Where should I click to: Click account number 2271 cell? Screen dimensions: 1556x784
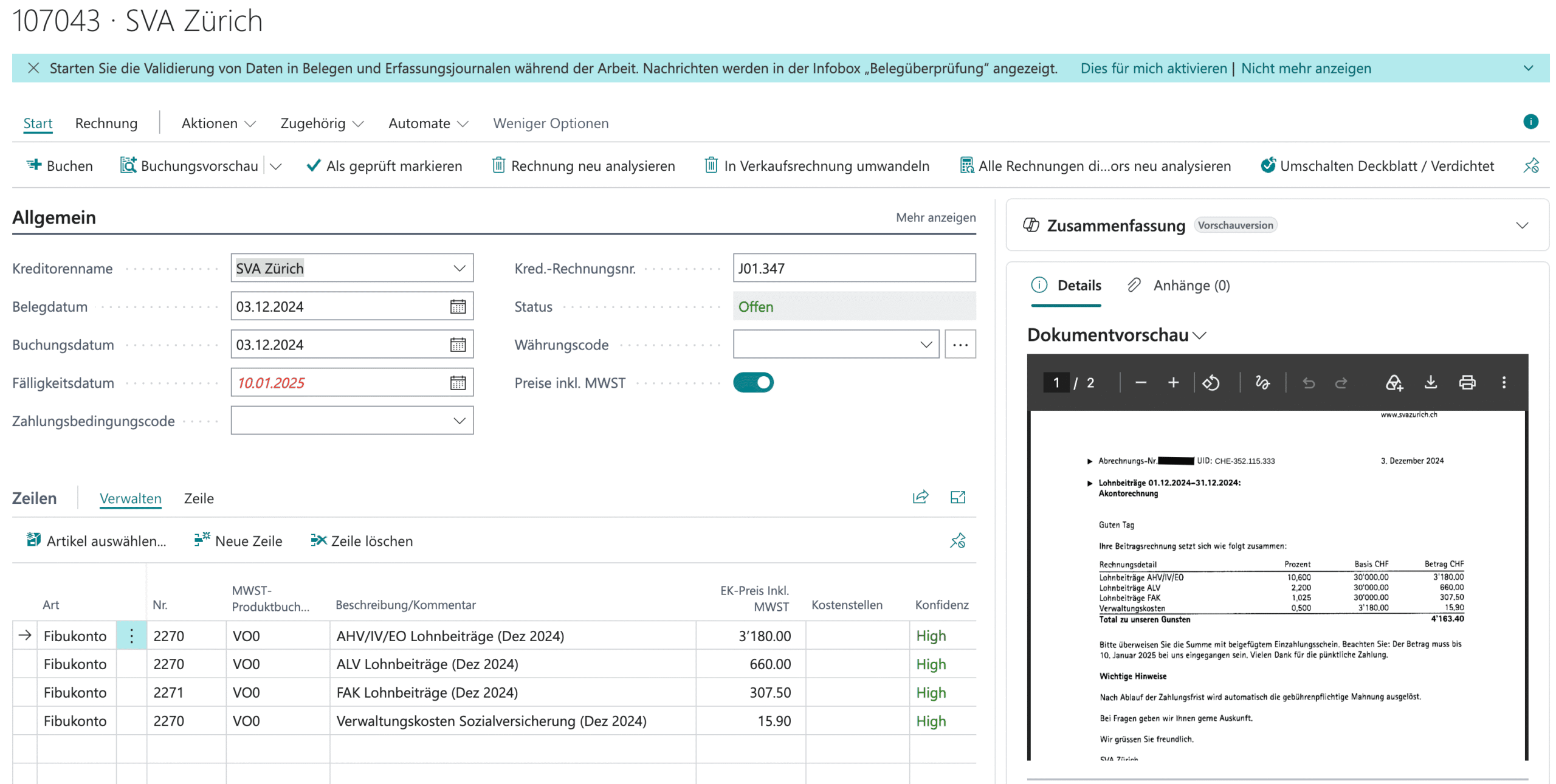click(186, 693)
